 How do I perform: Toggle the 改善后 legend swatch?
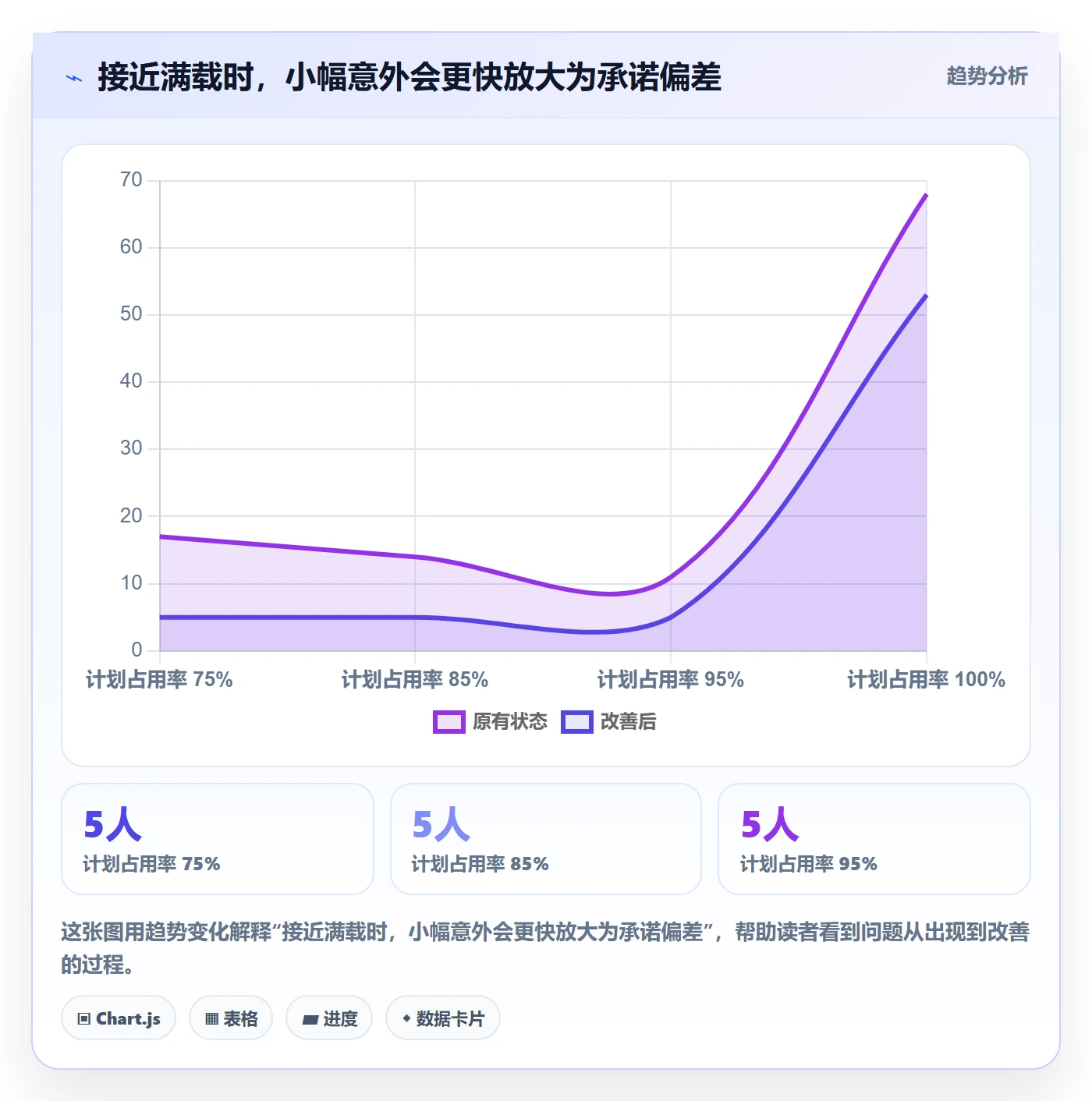[x=576, y=722]
